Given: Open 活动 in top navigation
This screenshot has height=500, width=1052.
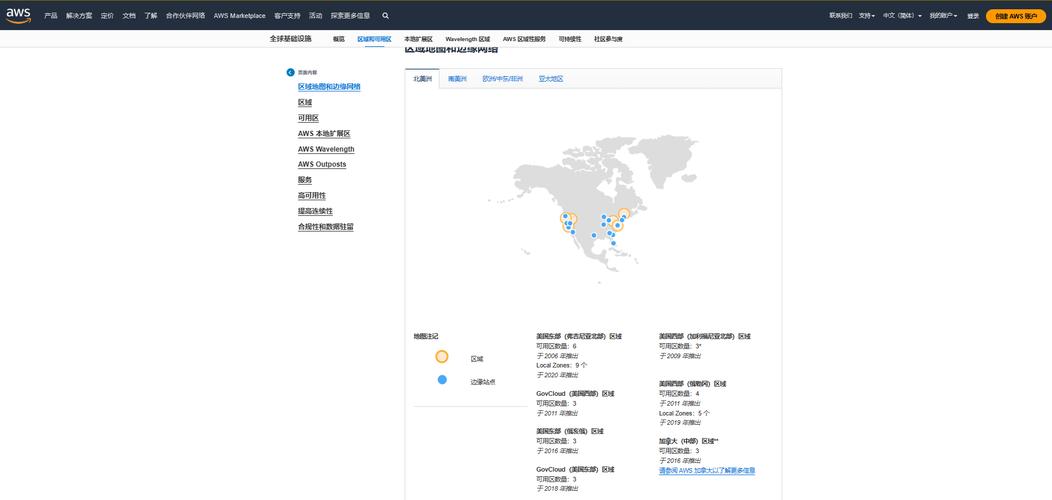Looking at the screenshot, I should 315,15.
